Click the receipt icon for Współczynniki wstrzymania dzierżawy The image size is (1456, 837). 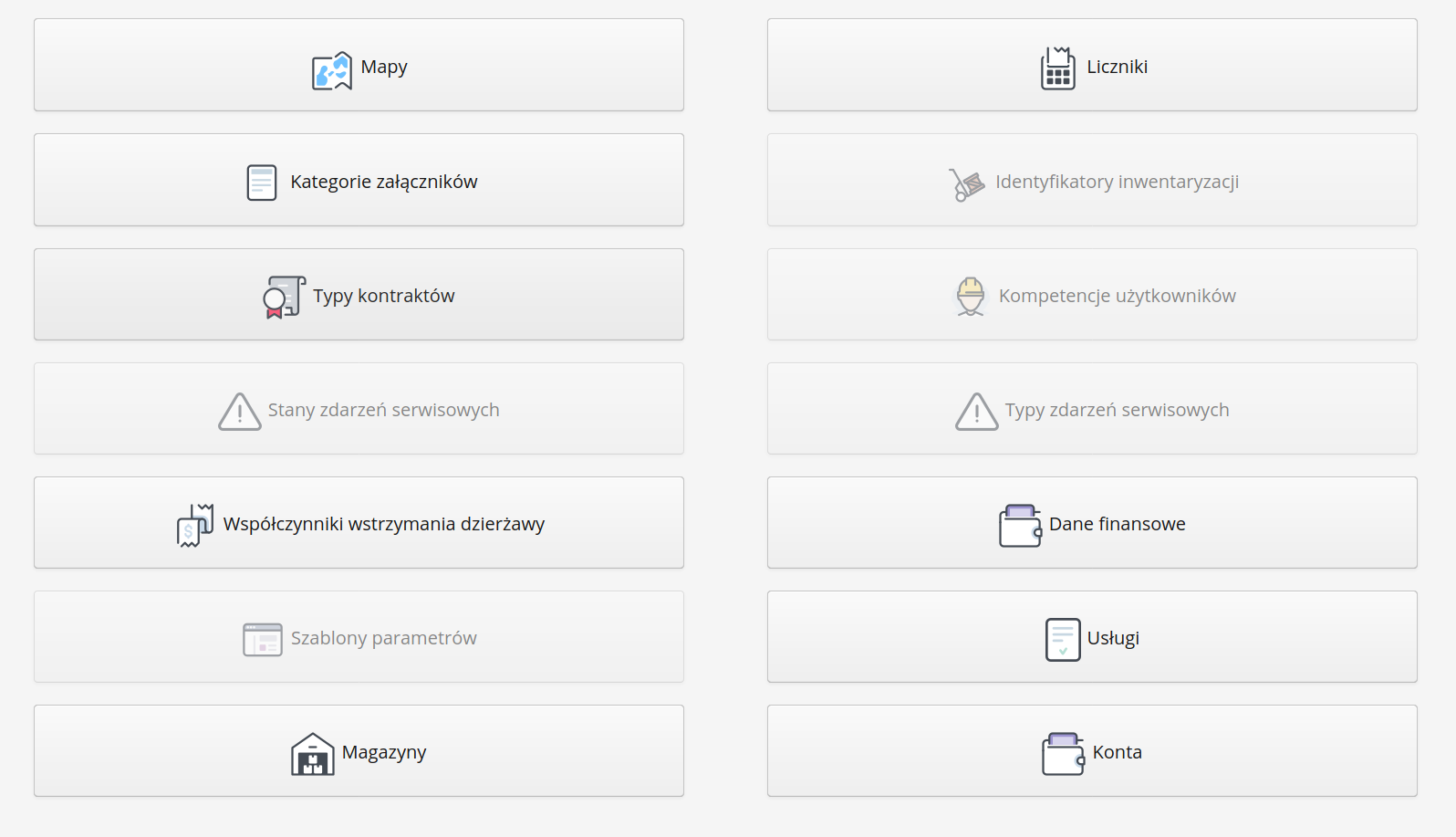pos(195,525)
